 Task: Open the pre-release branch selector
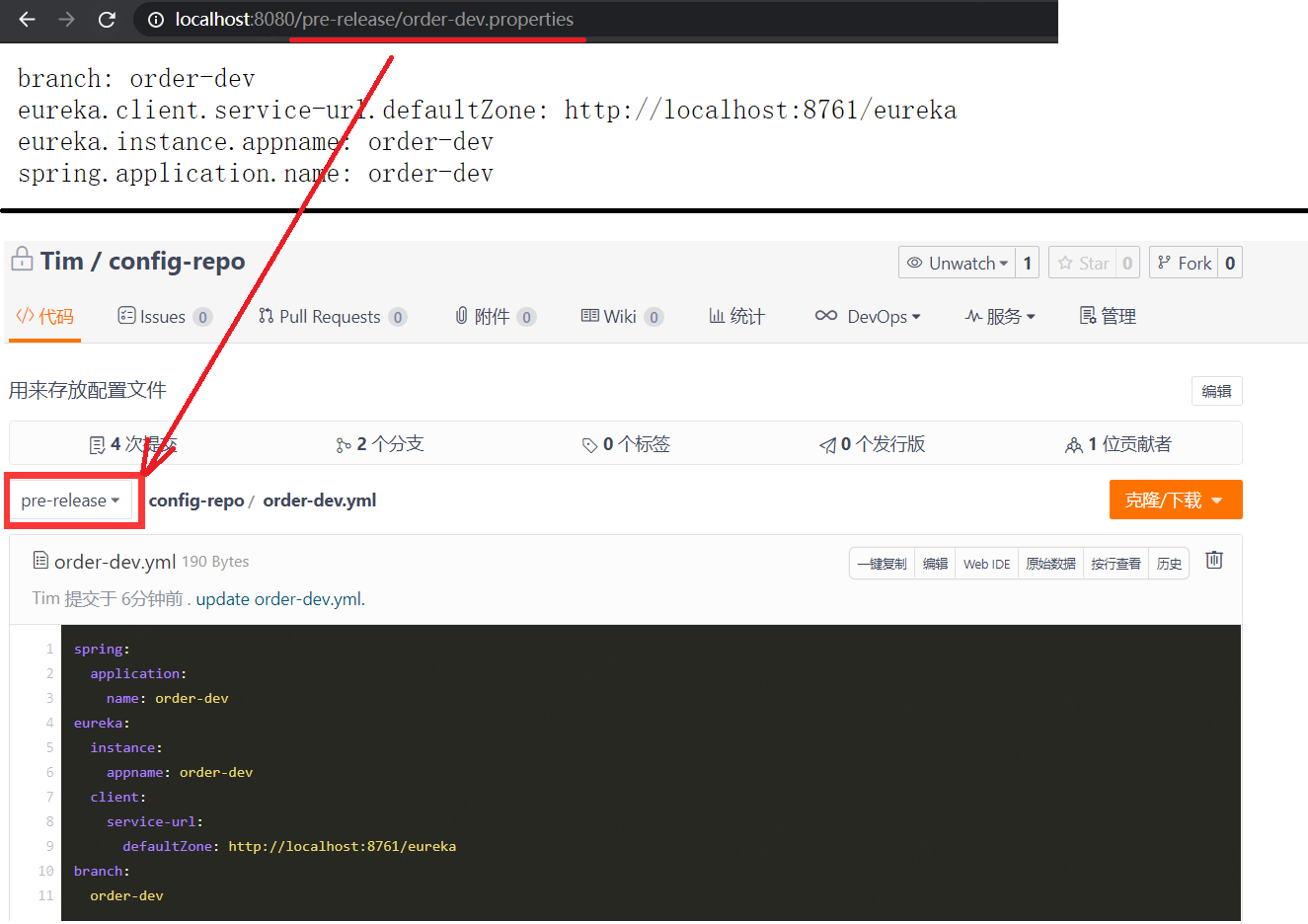70,500
